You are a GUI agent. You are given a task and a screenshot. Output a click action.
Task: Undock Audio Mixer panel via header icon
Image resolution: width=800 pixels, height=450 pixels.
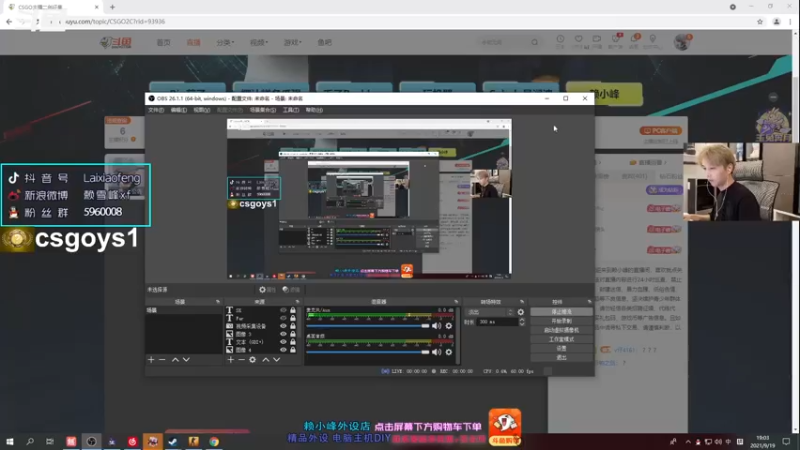coord(456,302)
